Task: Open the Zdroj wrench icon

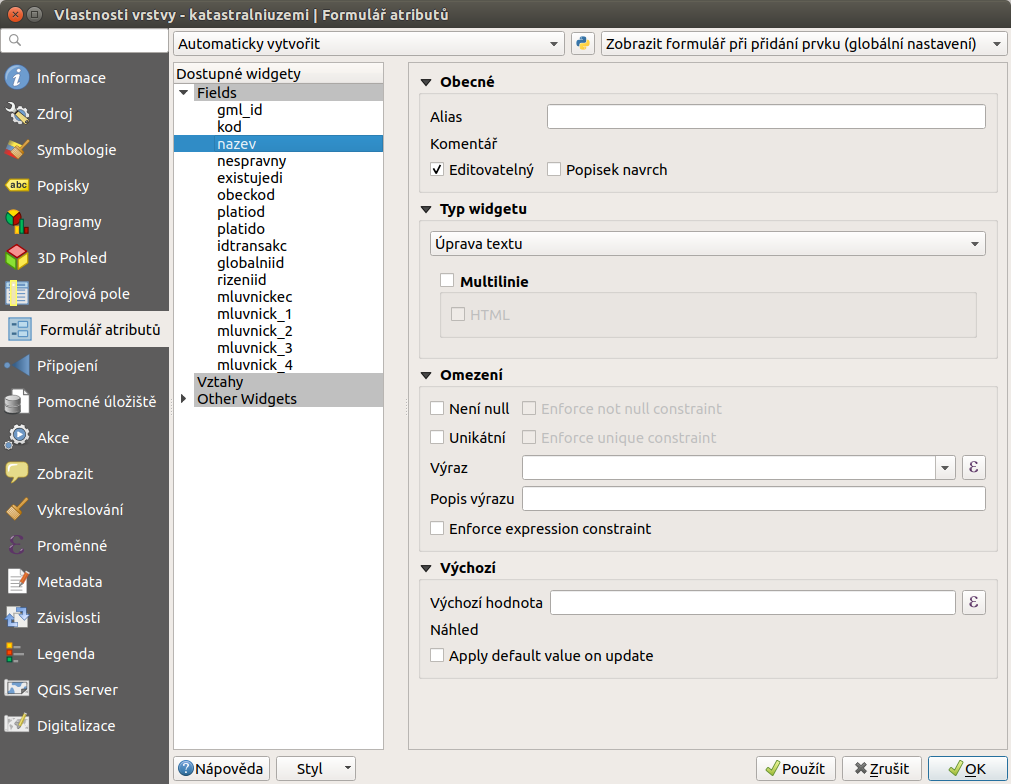Action: pyautogui.click(x=17, y=113)
